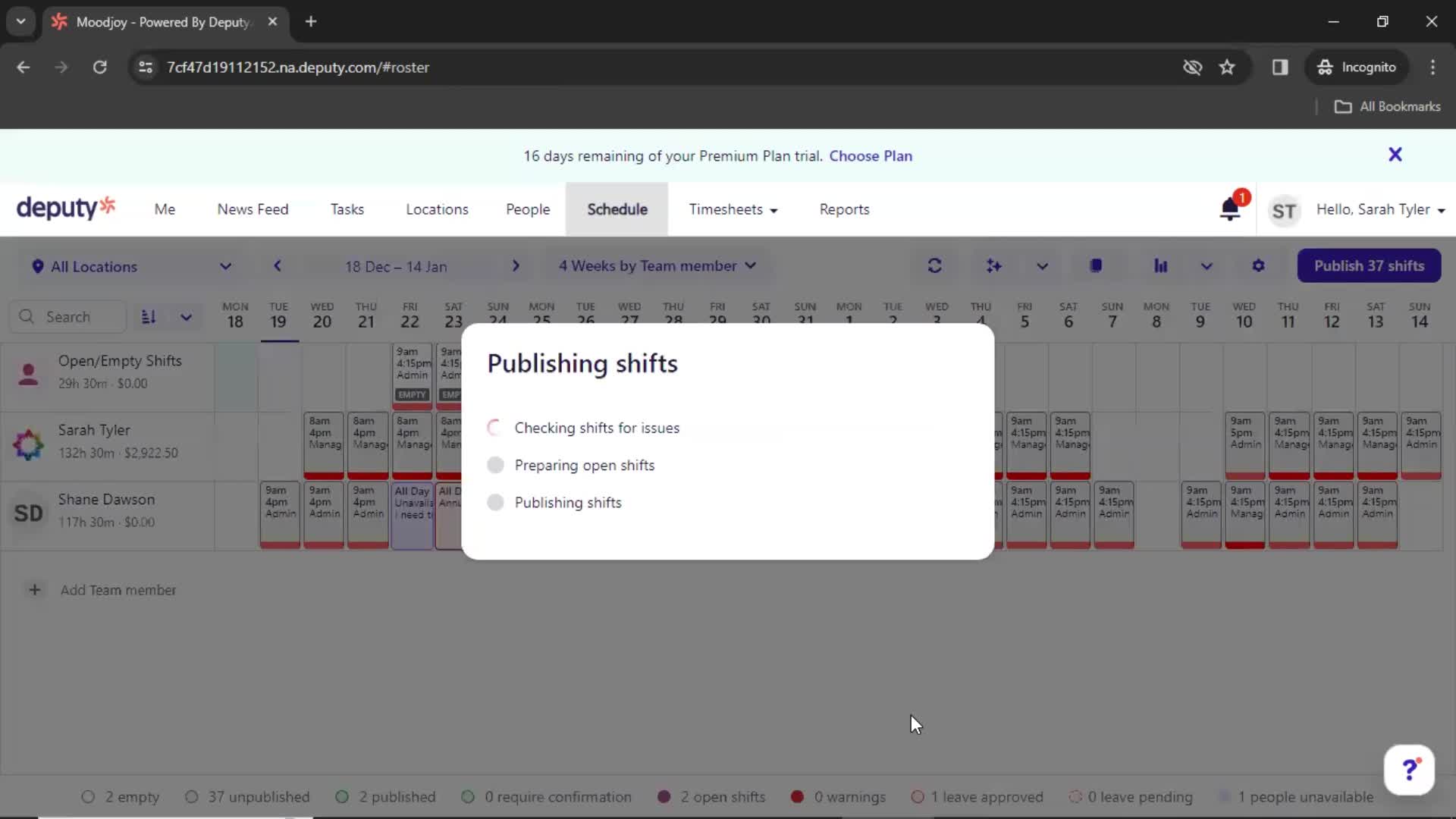Click the settings gear icon in schedule toolbar

[x=1258, y=265]
